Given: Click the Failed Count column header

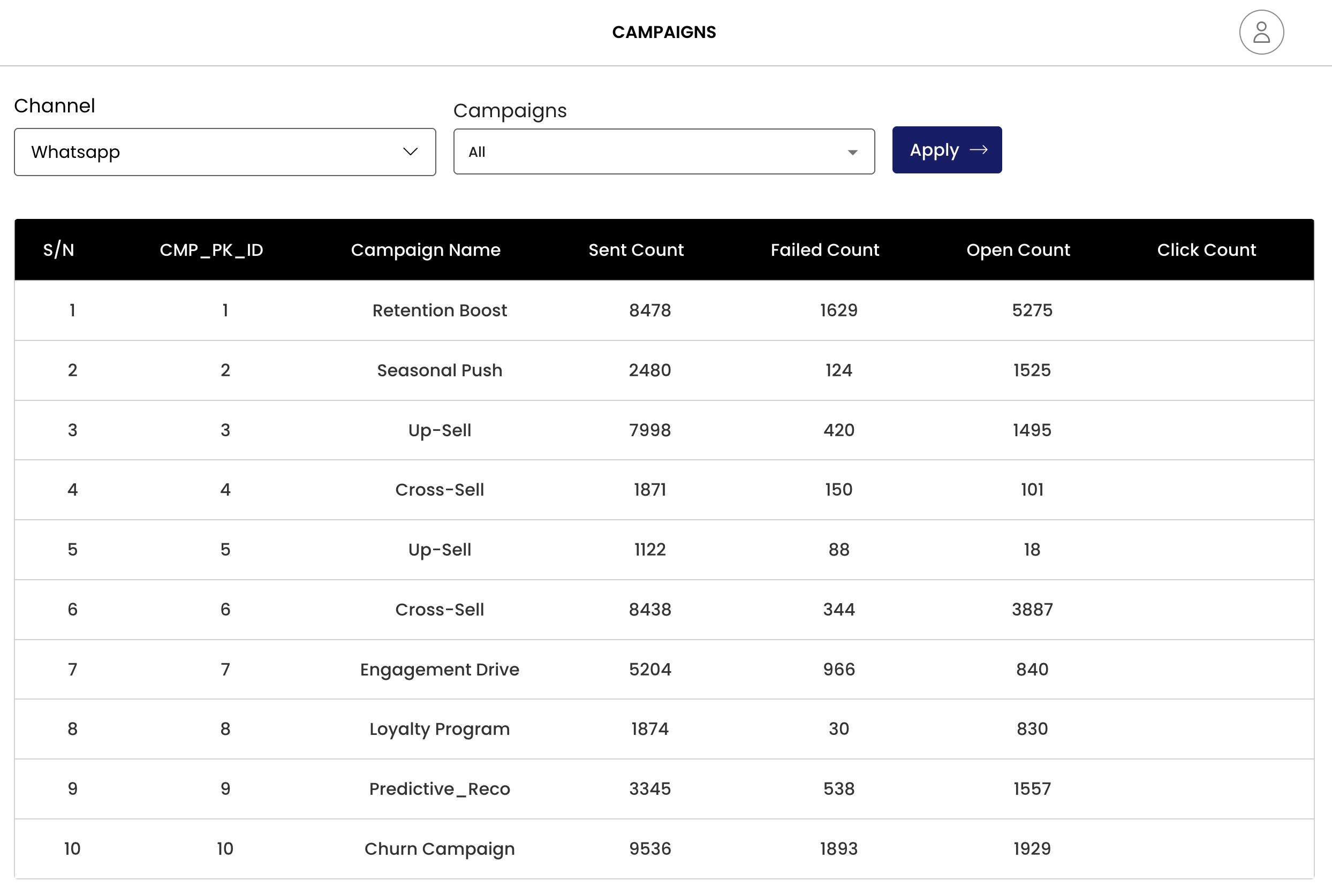Looking at the screenshot, I should tap(824, 250).
